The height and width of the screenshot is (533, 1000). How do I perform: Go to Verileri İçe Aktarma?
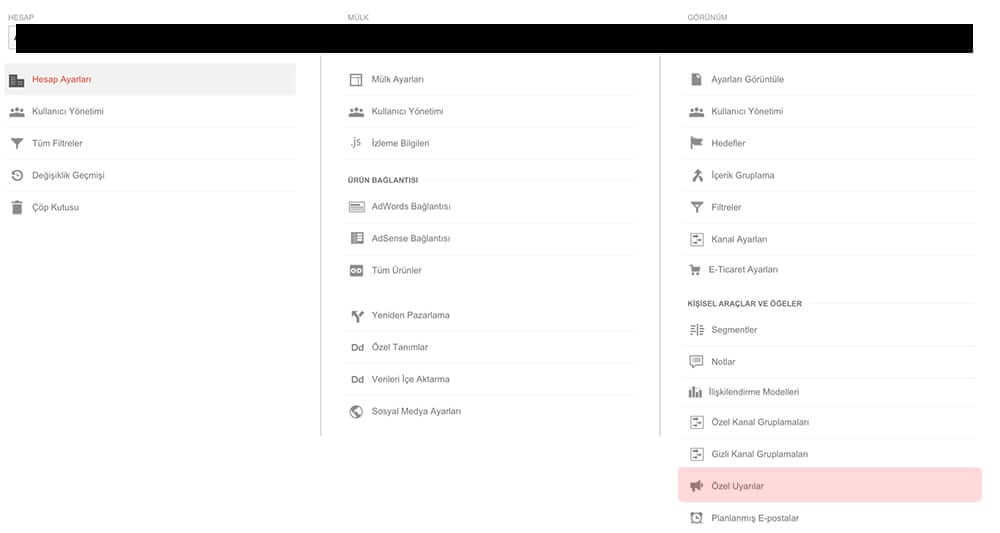pyautogui.click(x=410, y=380)
